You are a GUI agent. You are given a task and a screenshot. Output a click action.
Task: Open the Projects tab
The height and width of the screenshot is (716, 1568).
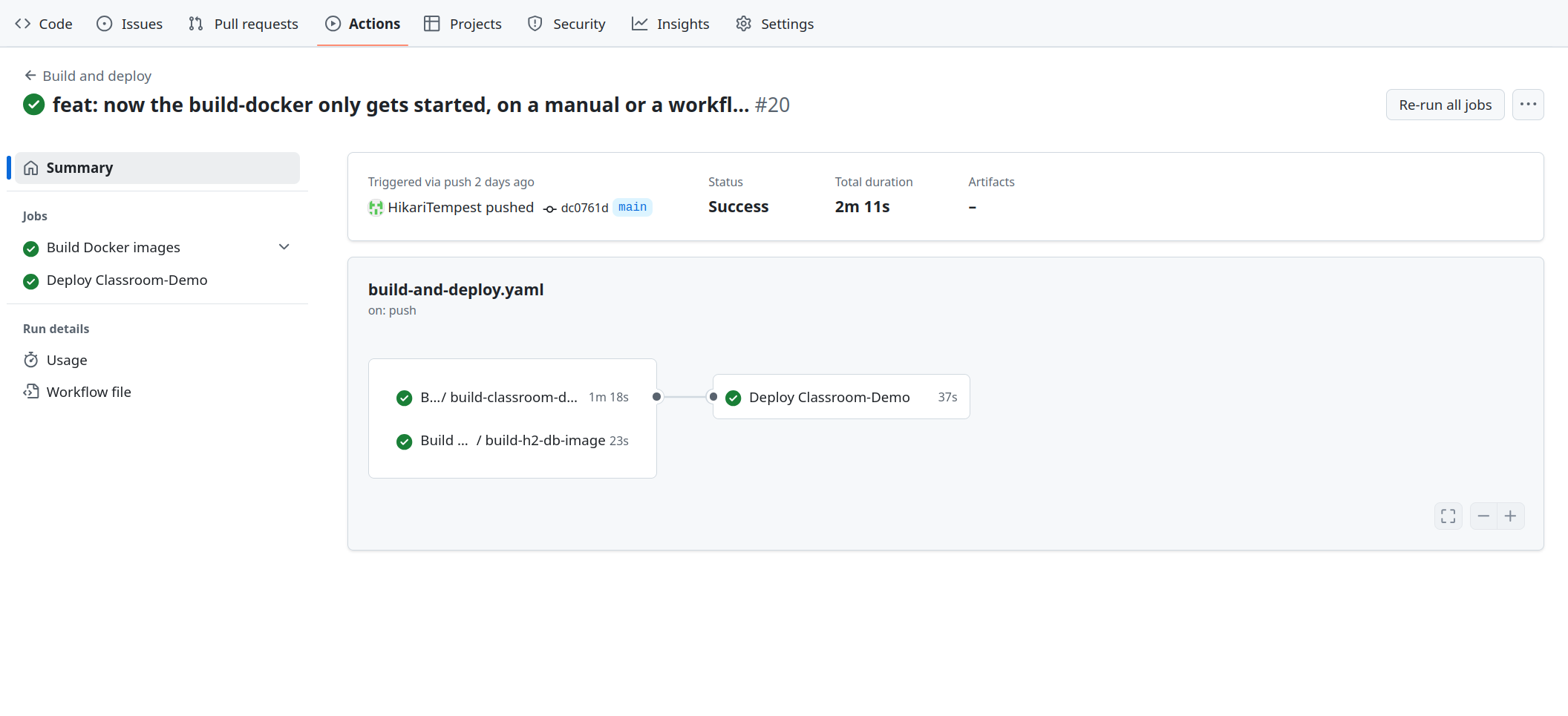[x=463, y=24]
